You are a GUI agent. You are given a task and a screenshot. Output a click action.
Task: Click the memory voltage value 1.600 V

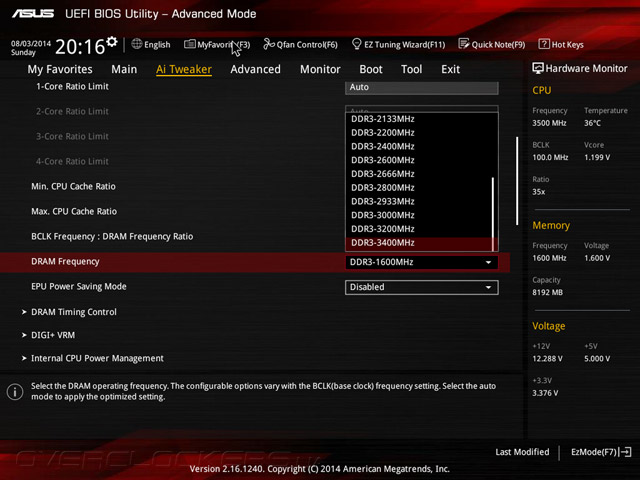point(597,258)
